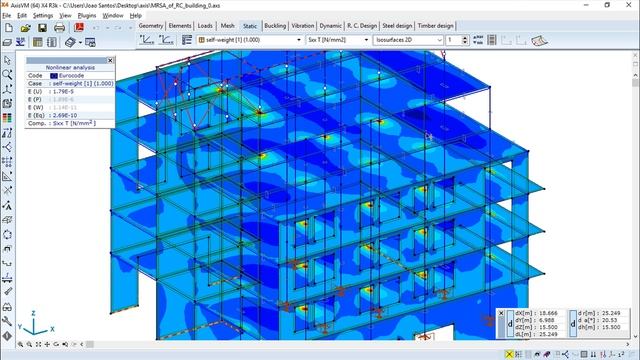This screenshot has height=360, width=640.
Task: Export to PDF with red Acrobat icon
Action: coord(79,28)
